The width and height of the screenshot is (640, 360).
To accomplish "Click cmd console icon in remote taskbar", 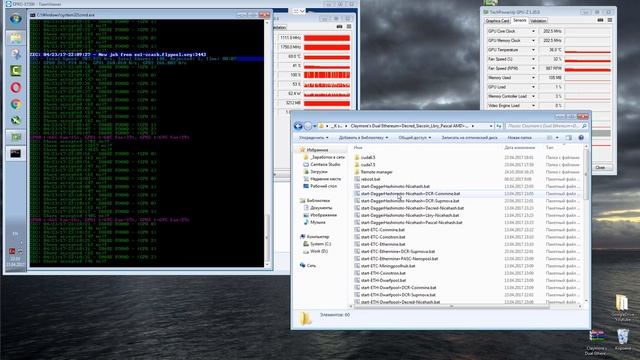I will pos(16,153).
